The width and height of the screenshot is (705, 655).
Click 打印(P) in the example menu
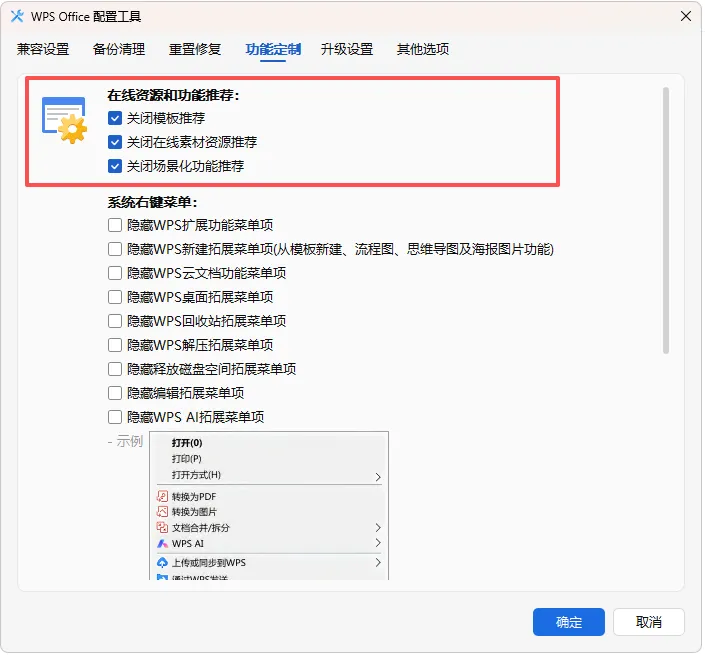click(x=187, y=459)
